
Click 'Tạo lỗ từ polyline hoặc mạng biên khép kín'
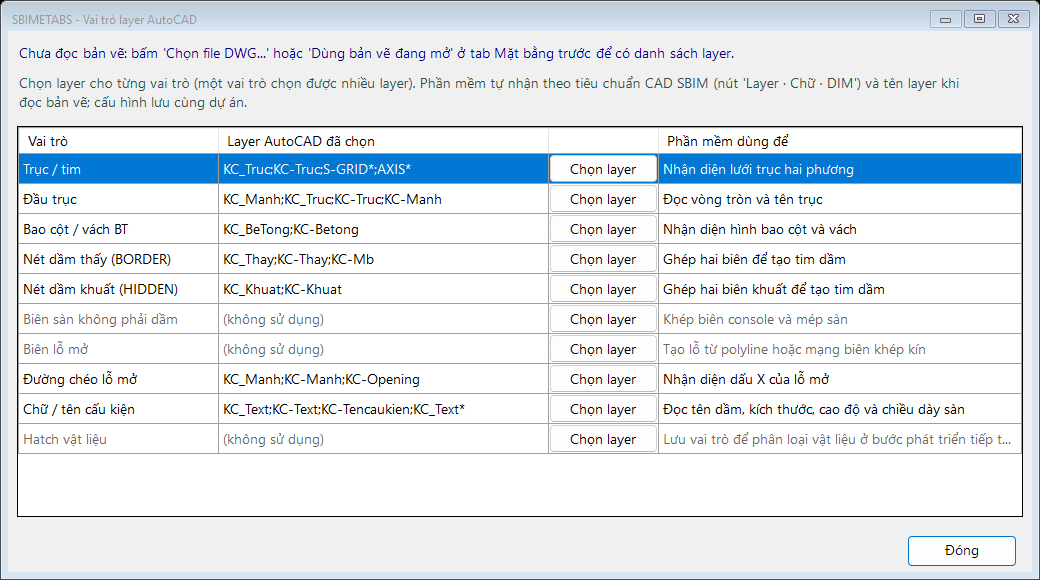coord(840,349)
